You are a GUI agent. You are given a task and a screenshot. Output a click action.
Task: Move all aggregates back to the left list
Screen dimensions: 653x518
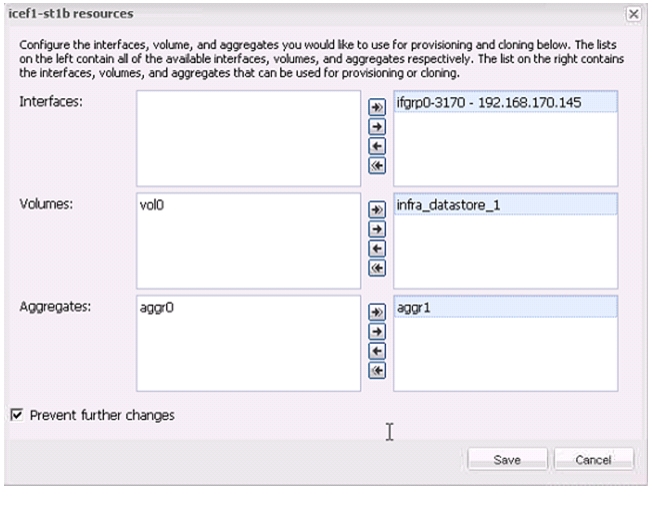coord(377,370)
